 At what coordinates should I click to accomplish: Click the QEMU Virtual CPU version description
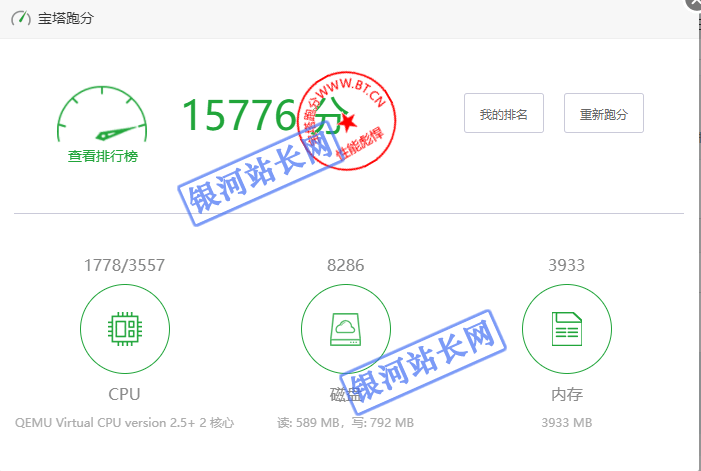pyautogui.click(x=124, y=423)
